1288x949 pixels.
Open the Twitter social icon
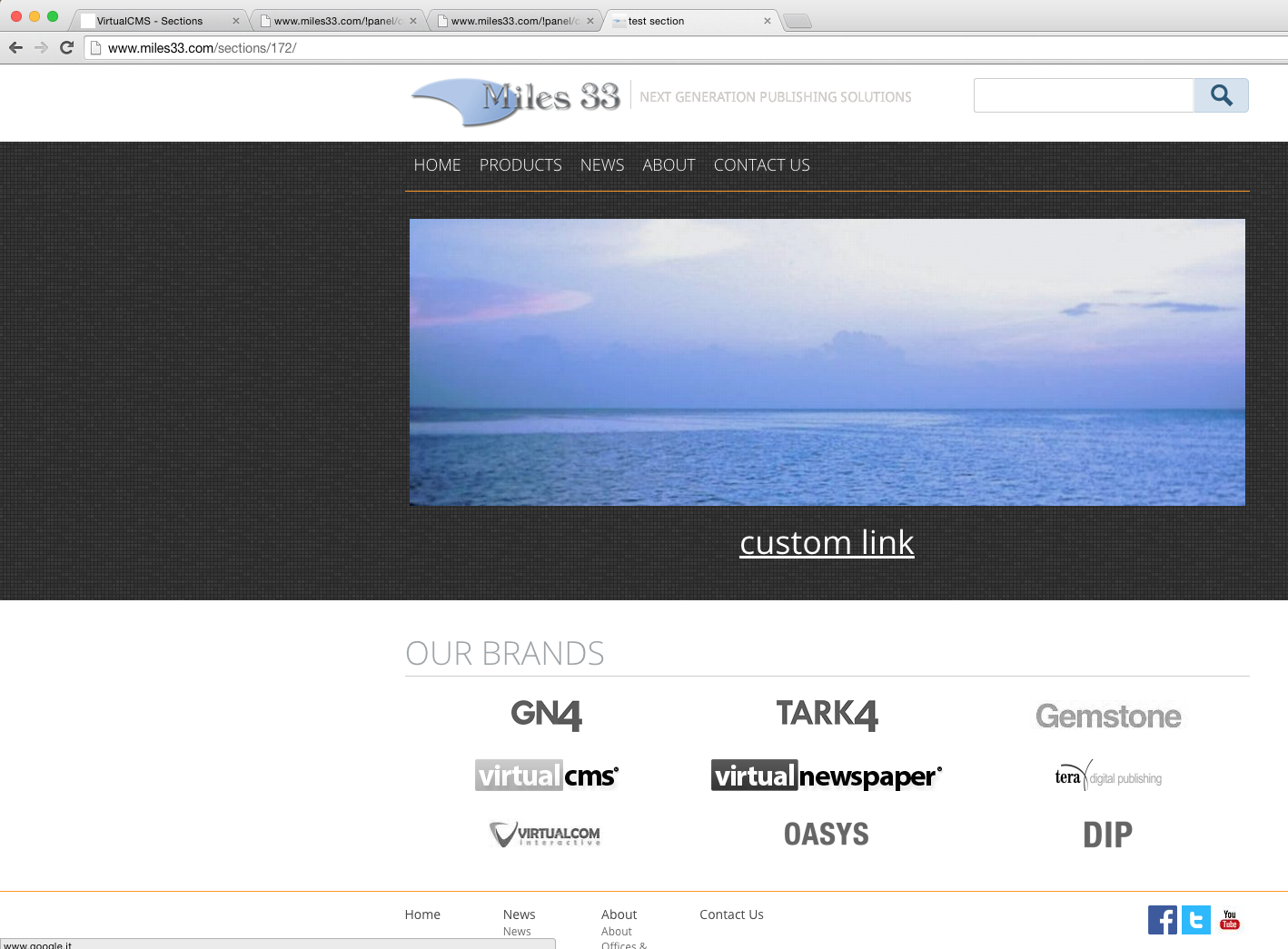1195,920
